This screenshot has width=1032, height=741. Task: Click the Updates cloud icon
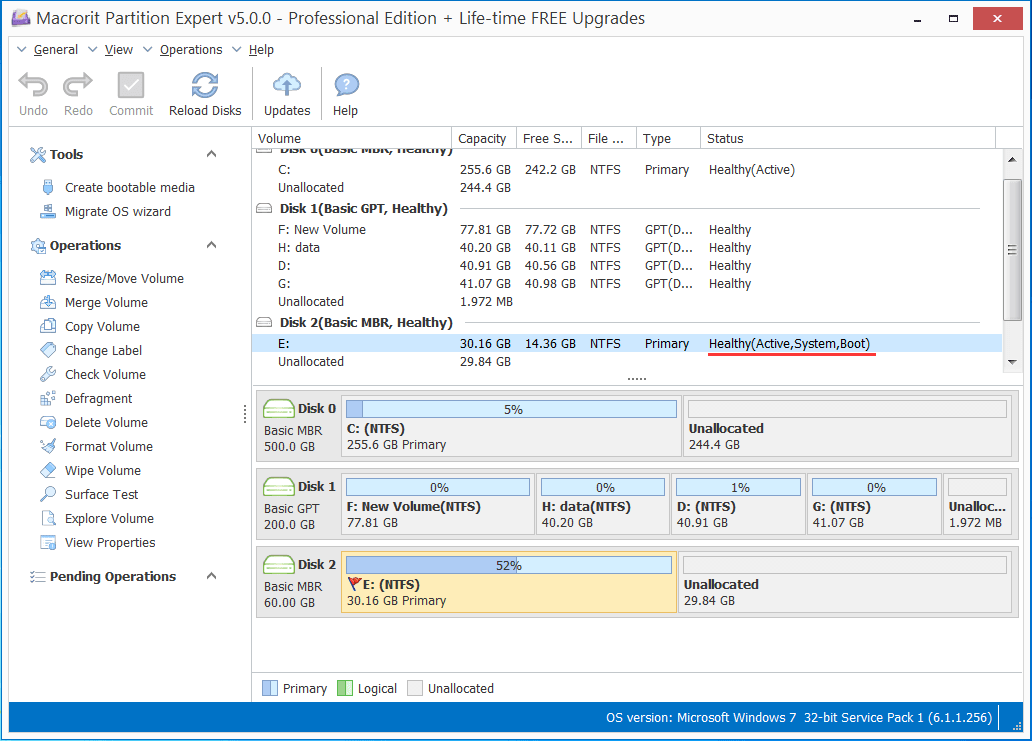pyautogui.click(x=287, y=85)
